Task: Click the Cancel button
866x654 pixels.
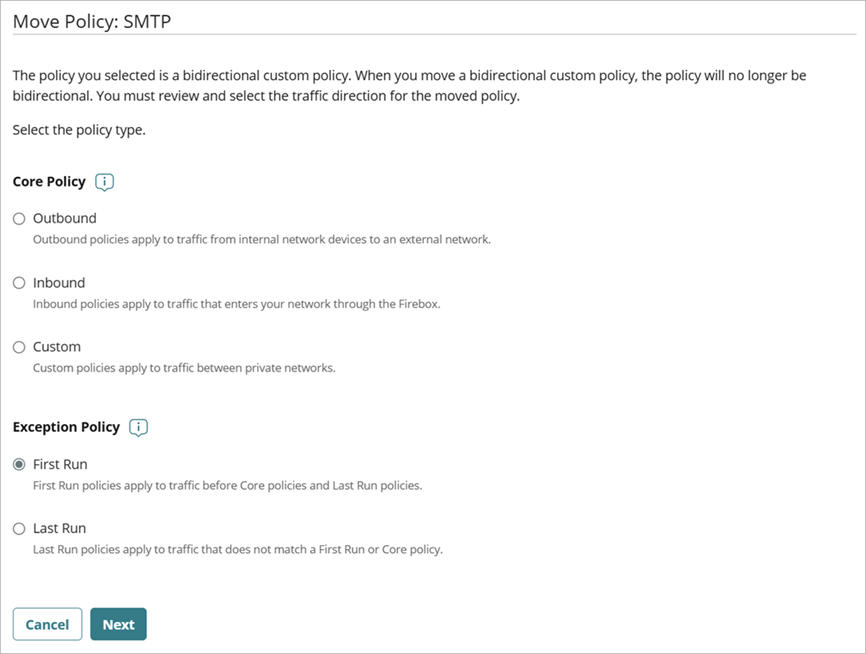Action: [47, 624]
